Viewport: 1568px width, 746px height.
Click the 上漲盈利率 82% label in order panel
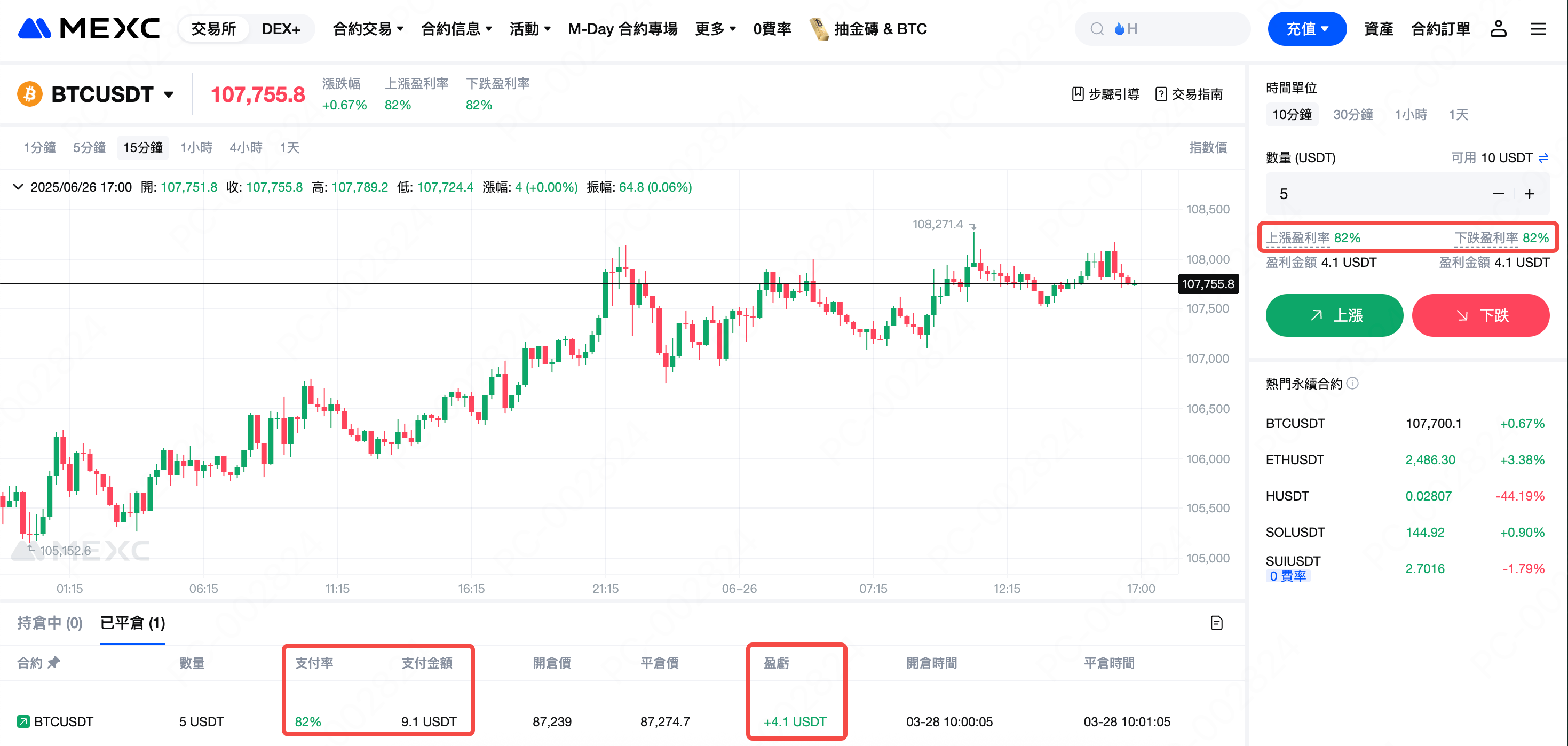click(1313, 237)
